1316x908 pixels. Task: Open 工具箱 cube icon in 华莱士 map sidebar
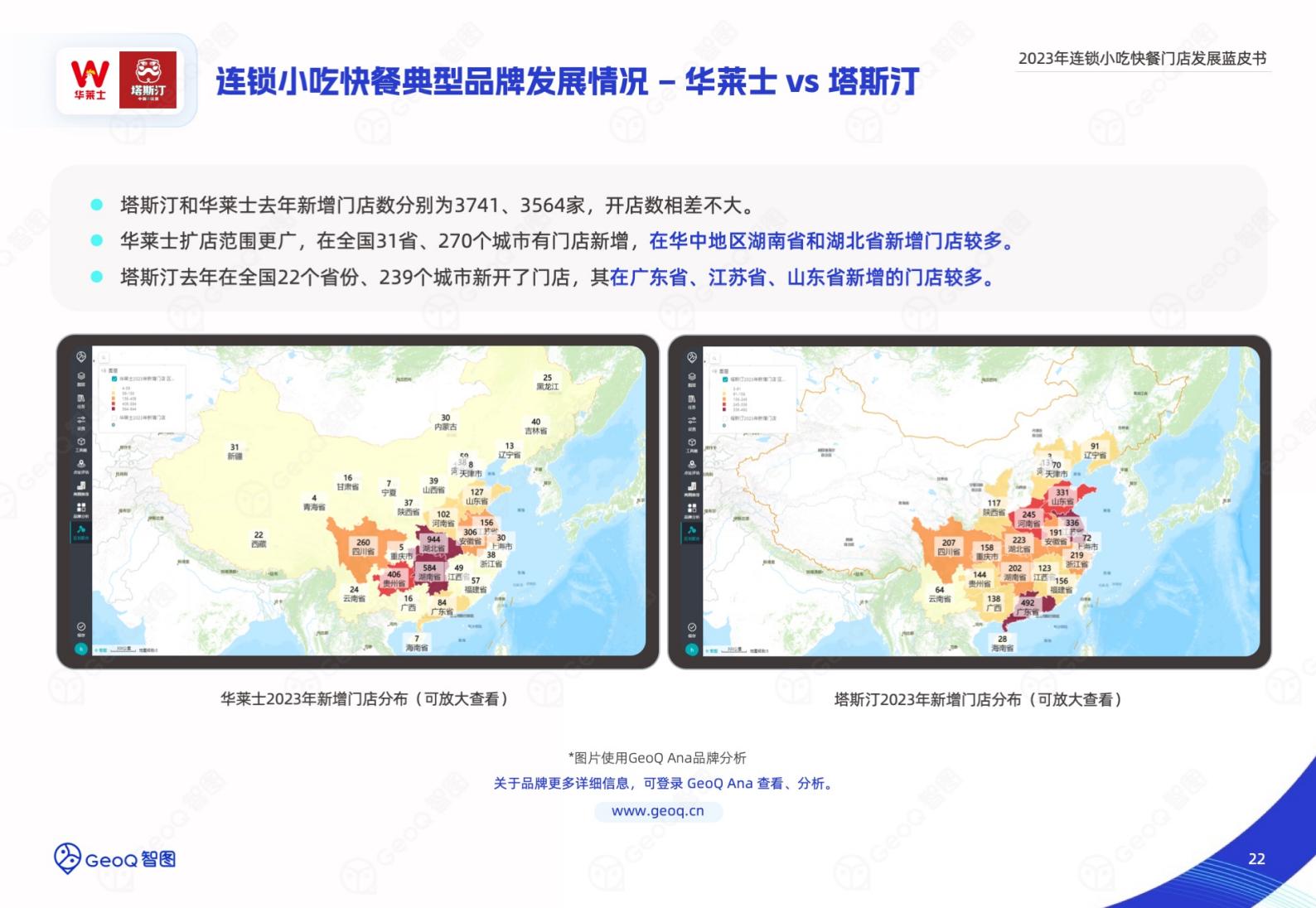tap(81, 444)
